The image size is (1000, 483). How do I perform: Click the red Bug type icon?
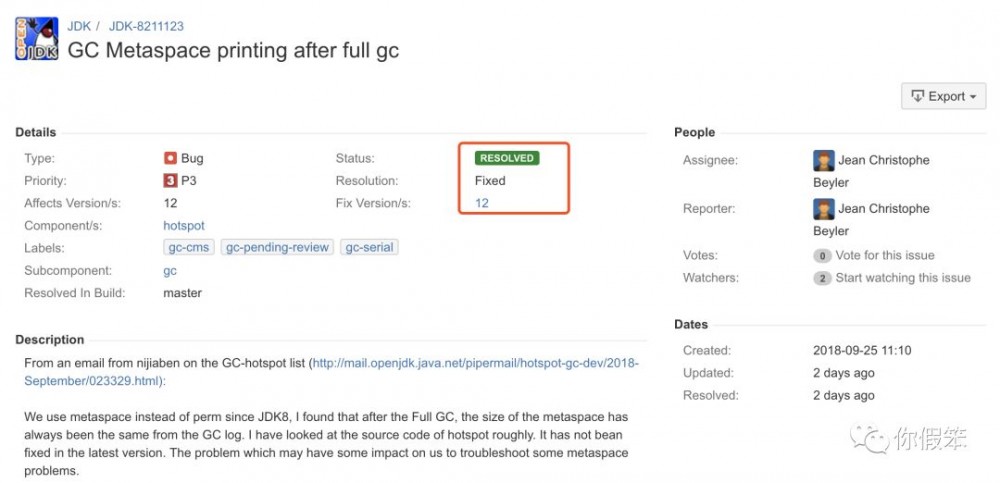170,158
